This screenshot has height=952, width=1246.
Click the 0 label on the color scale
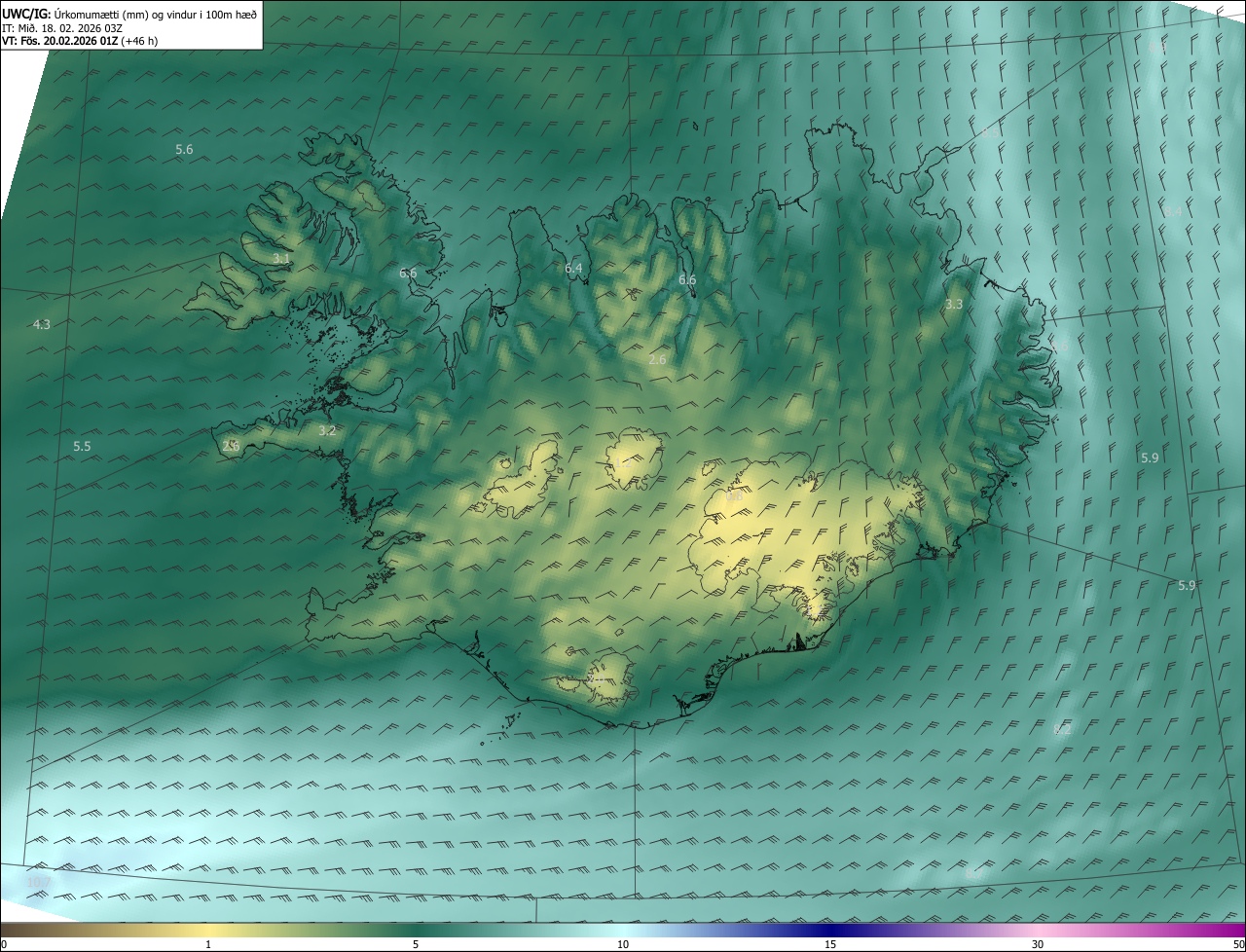(4, 944)
